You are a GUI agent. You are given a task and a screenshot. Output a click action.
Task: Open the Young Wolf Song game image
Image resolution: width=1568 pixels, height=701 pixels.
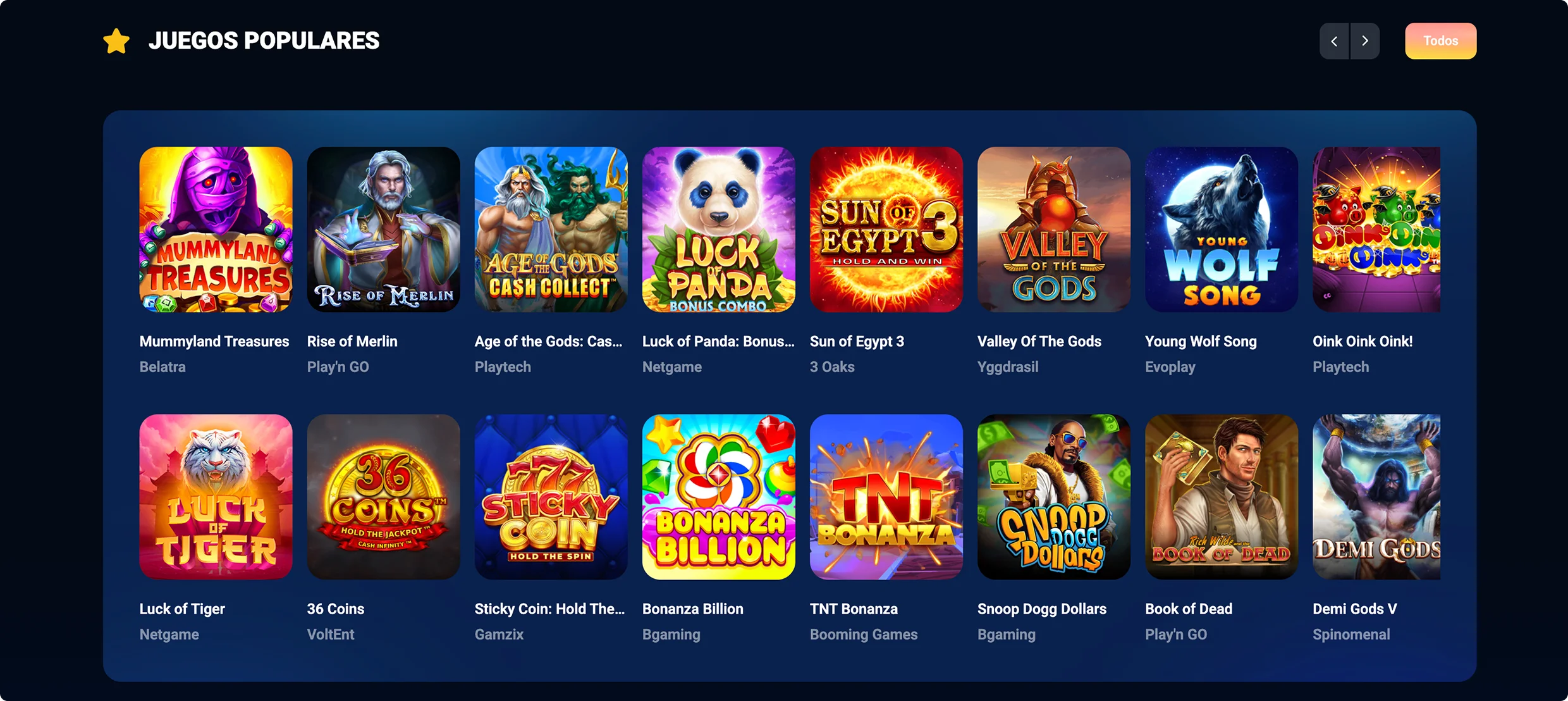pos(1221,230)
